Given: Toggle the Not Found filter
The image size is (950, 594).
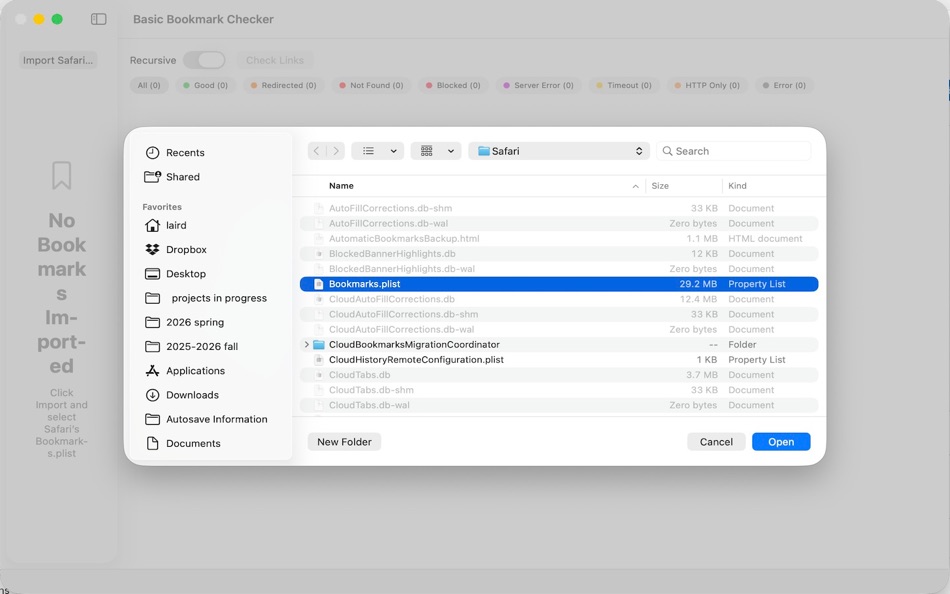Looking at the screenshot, I should (370, 85).
